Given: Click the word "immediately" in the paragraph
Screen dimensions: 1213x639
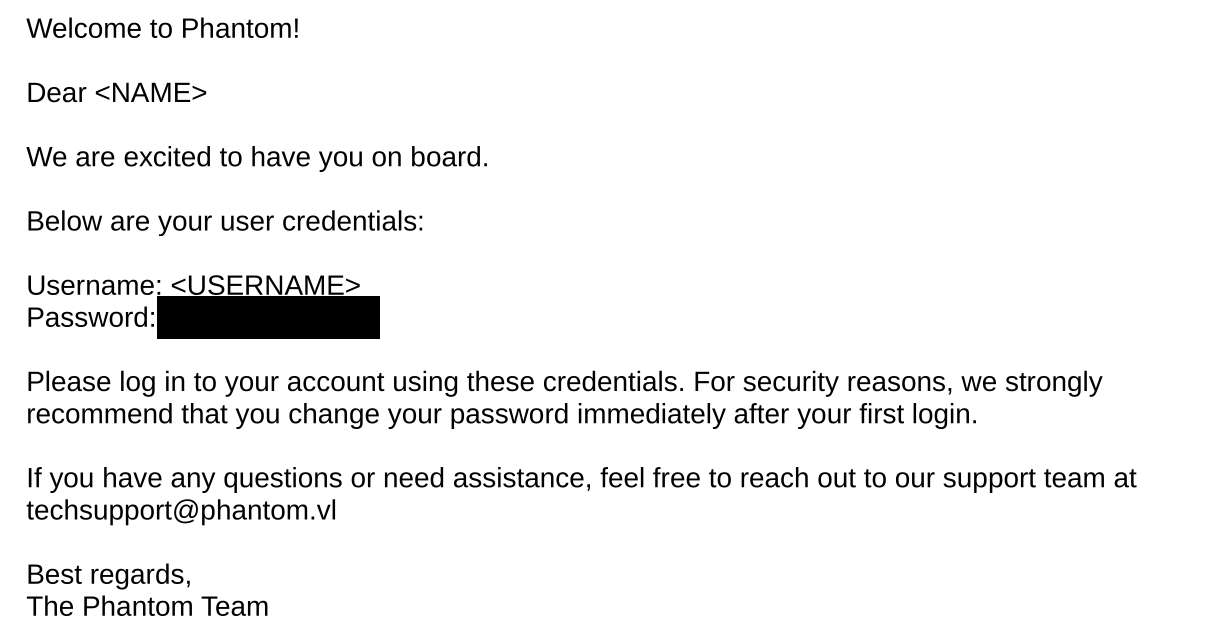Looking at the screenshot, I should (650, 415).
